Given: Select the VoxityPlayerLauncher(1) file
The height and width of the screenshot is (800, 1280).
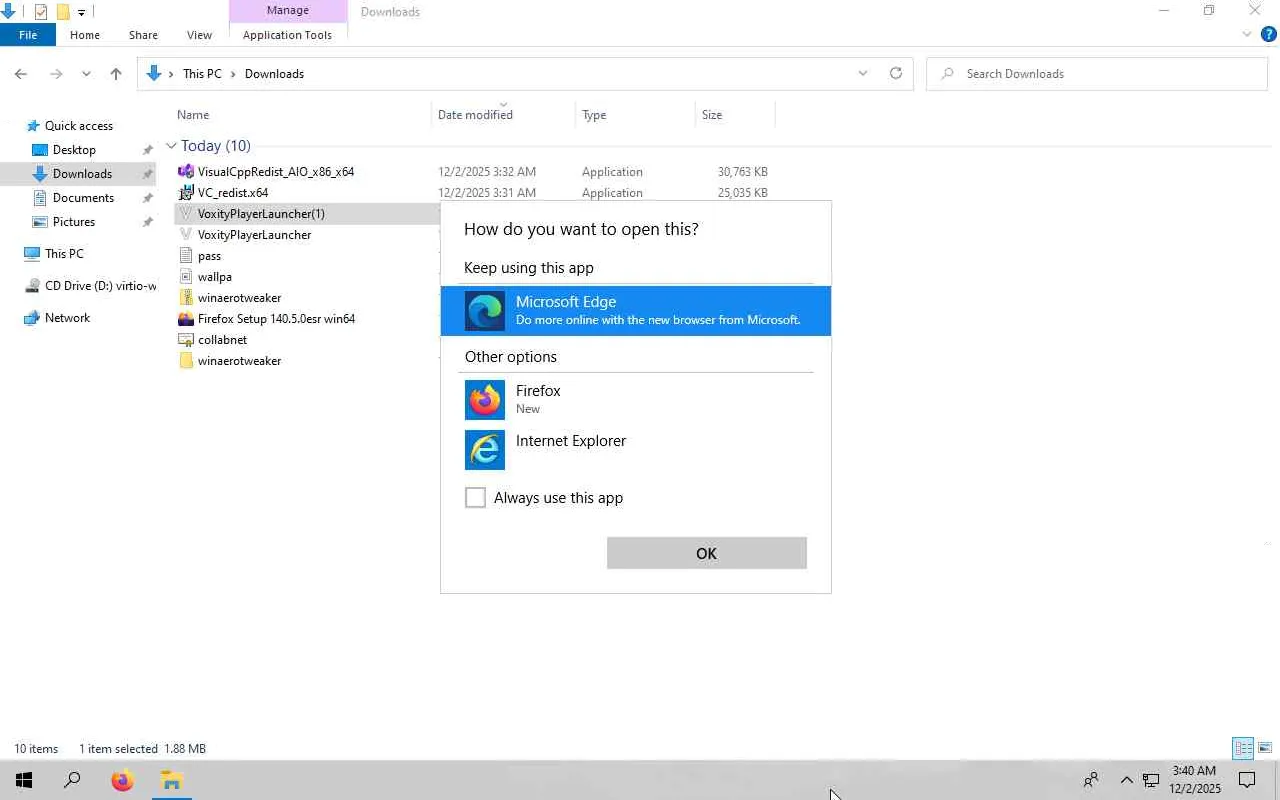Looking at the screenshot, I should click(261, 214).
